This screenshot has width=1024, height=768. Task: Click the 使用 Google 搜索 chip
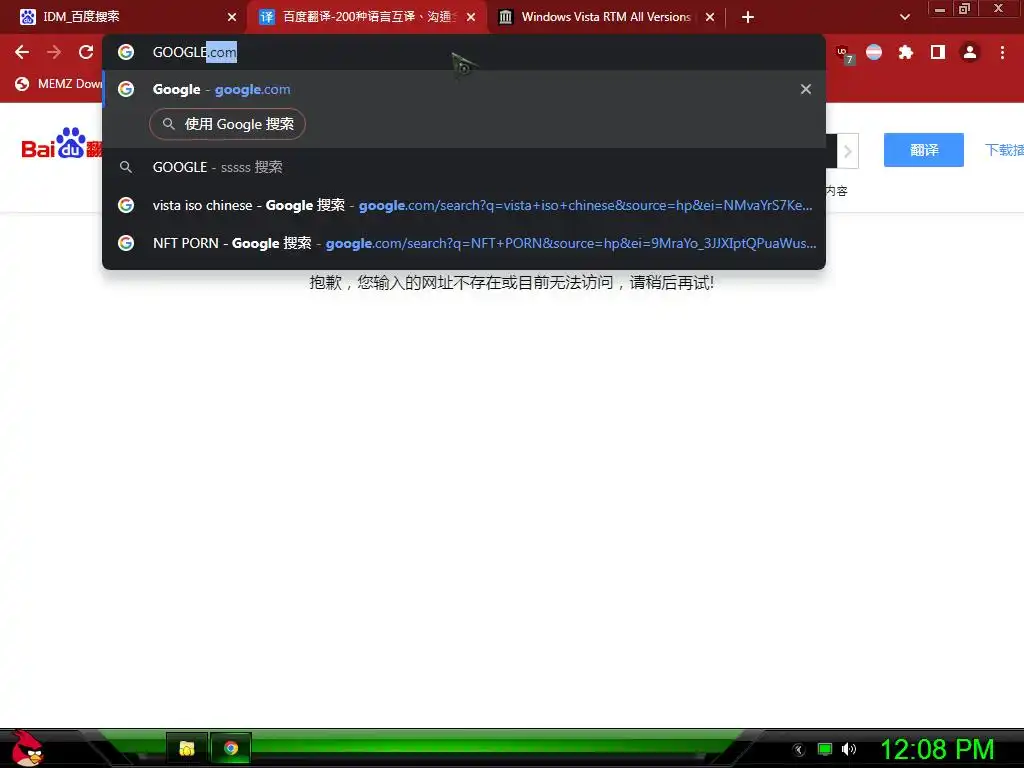pos(227,124)
